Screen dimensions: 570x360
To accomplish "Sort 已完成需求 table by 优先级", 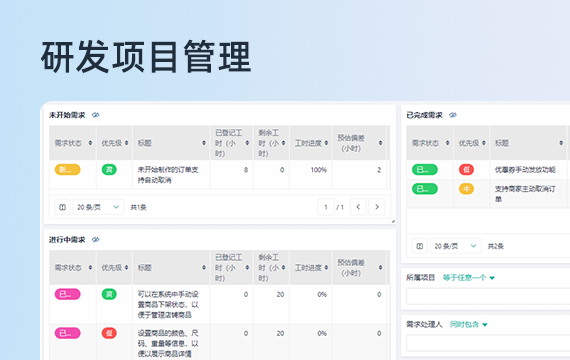I will click(x=484, y=143).
